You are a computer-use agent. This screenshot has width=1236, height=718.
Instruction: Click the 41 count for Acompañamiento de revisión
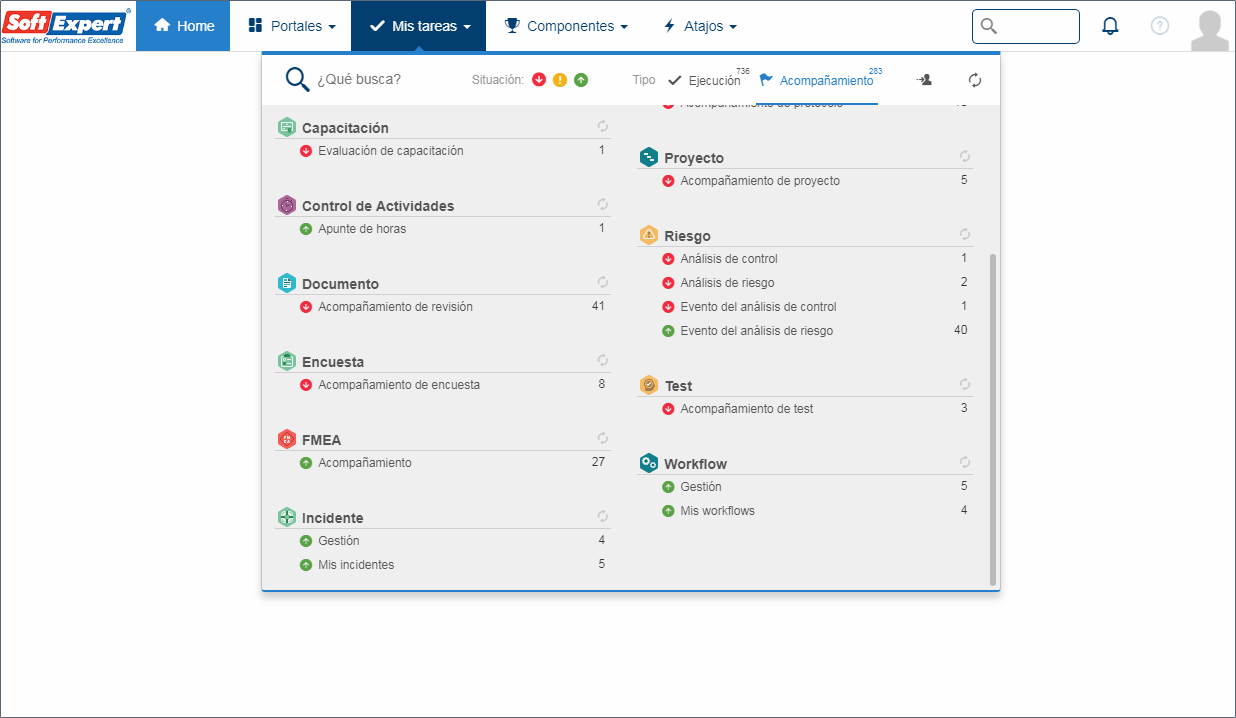tap(598, 307)
